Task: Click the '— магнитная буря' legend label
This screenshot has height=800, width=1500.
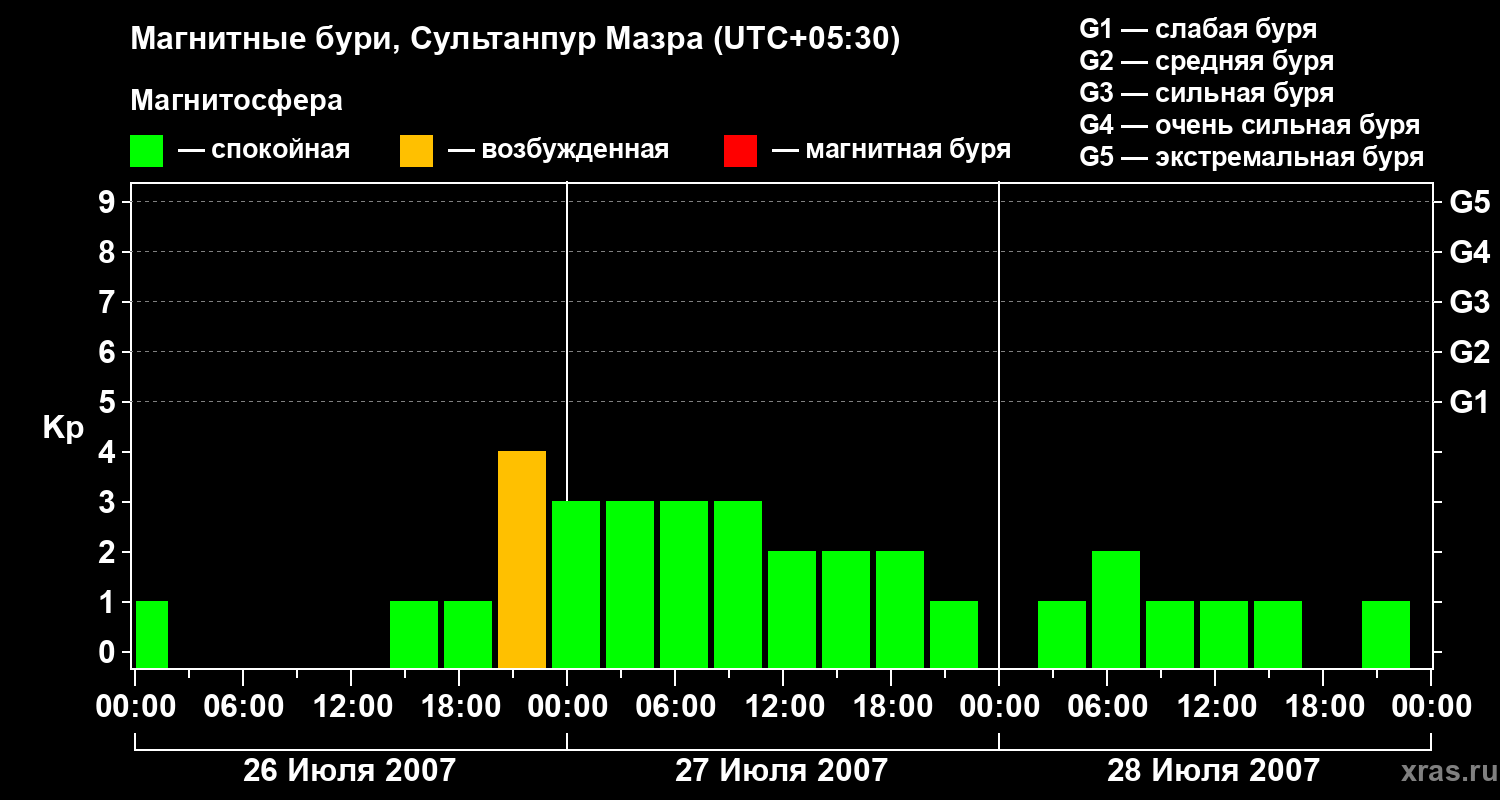Action: coord(891,150)
